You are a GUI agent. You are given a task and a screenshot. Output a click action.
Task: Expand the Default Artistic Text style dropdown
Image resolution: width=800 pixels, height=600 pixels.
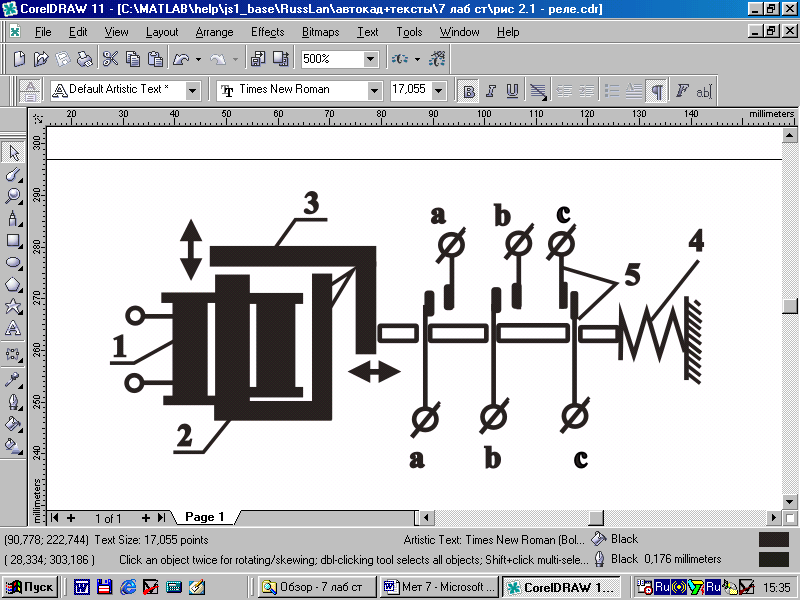coord(192,91)
